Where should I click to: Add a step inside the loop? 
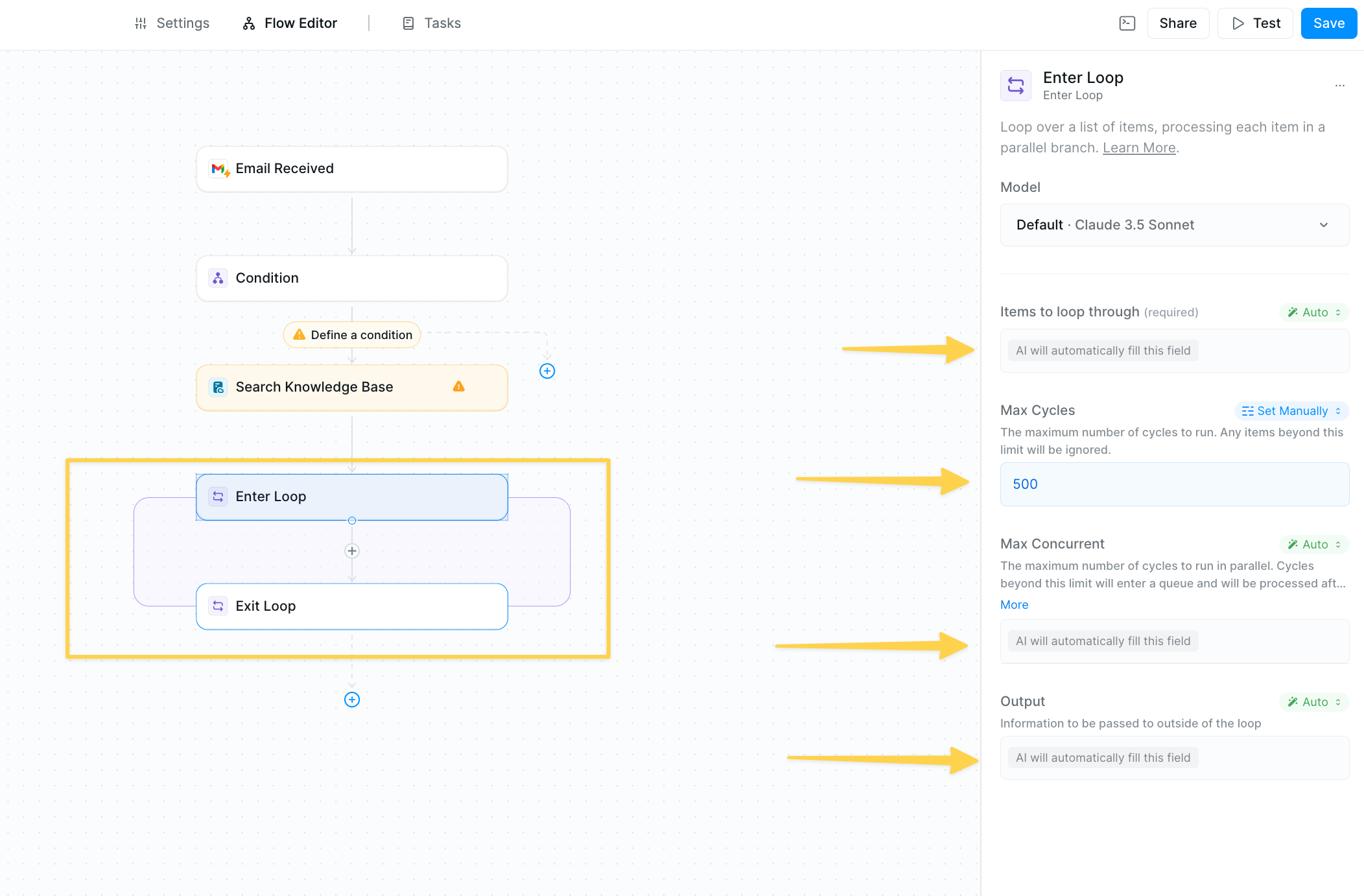point(351,551)
